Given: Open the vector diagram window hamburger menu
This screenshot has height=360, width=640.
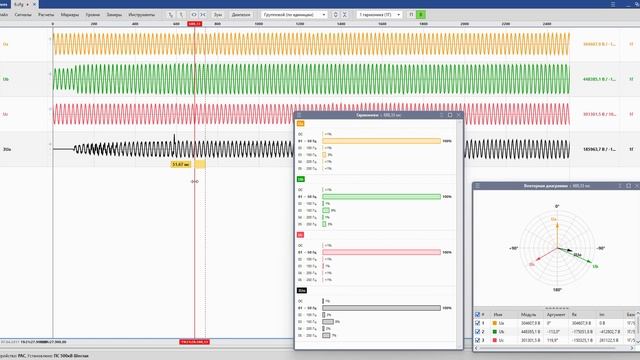Looking at the screenshot, I should [478, 186].
